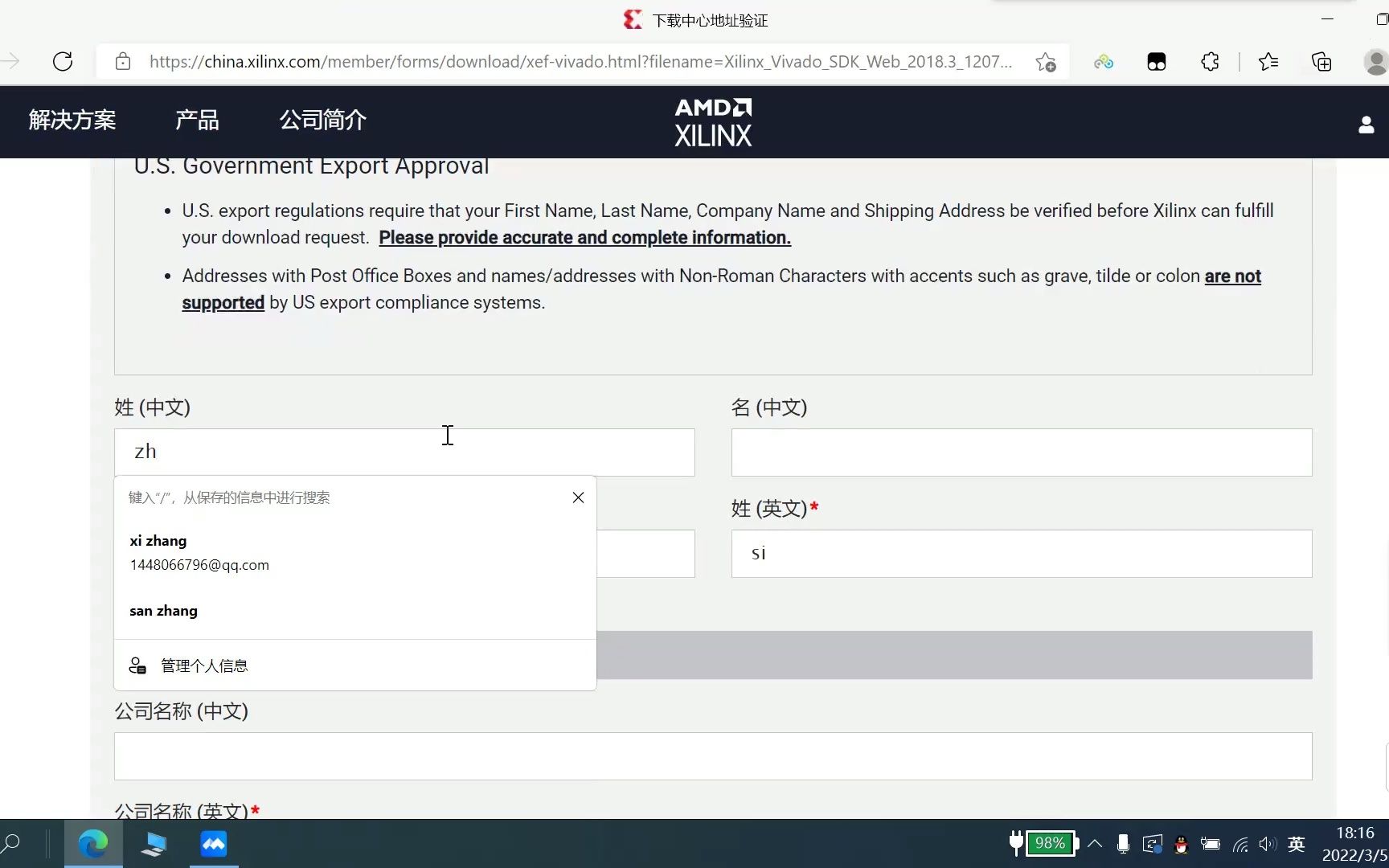The image size is (1389, 868).
Task: Close the autofill suggestions popup
Action: coord(578,497)
